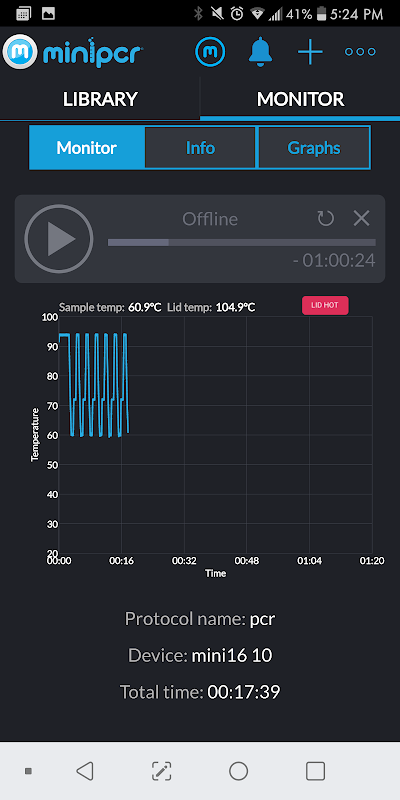400x800 pixels.
Task: Tap the screenshot capture icon in navbar
Action: click(x=162, y=771)
